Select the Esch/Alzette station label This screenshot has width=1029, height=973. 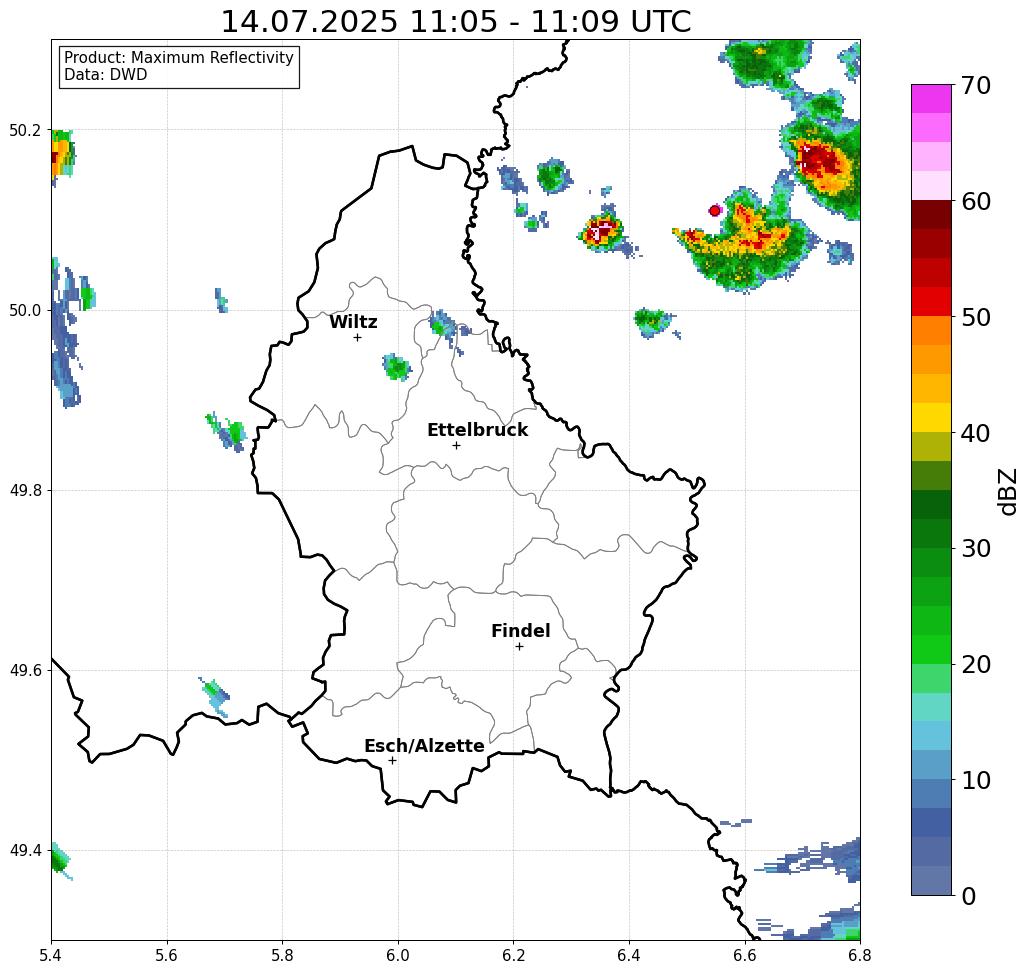pos(424,746)
